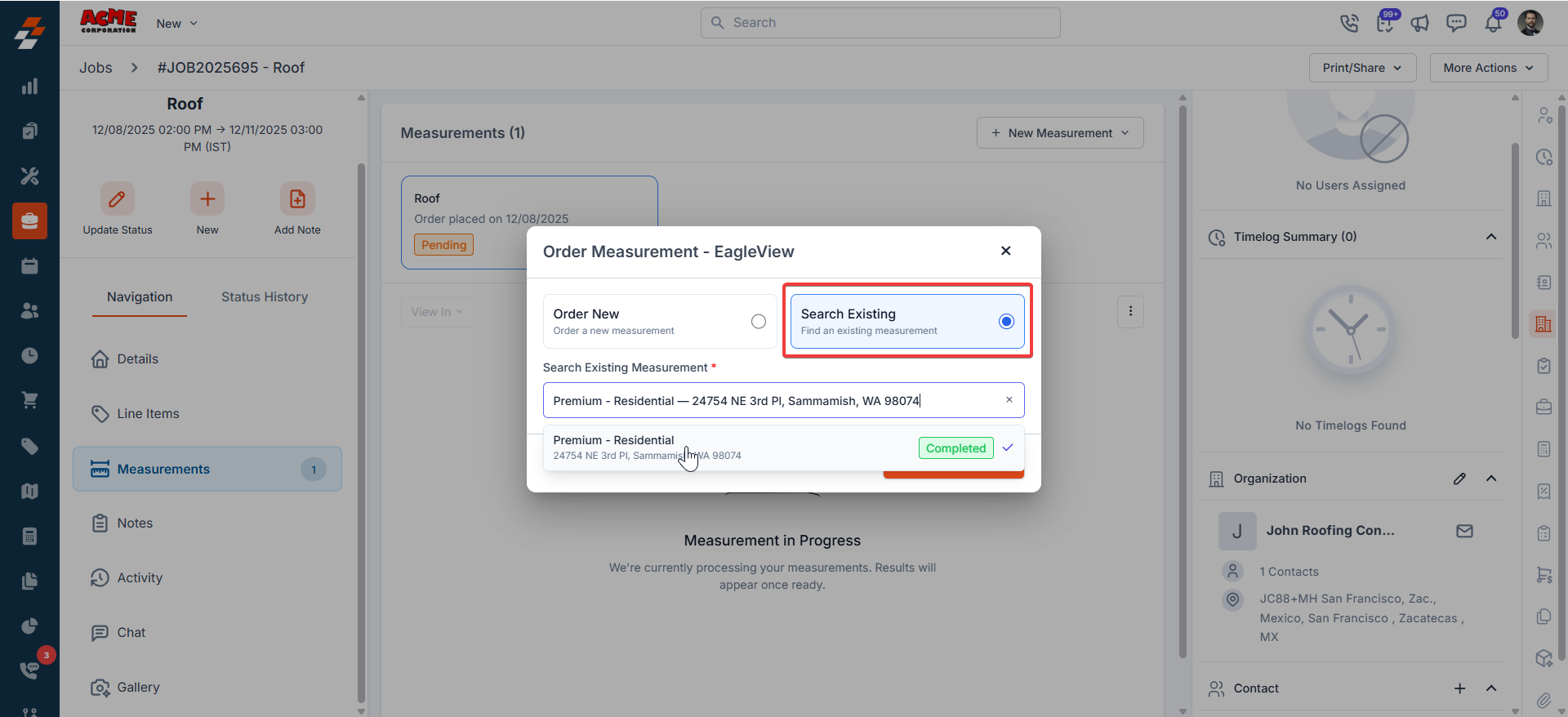Viewport: 1568px width, 717px height.
Task: Open the organization building icon in right rail
Action: pos(1543,324)
